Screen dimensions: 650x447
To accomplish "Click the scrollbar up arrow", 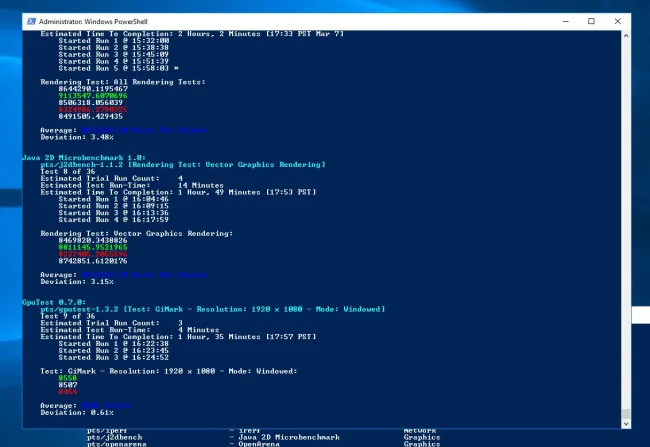I will coord(626,36).
